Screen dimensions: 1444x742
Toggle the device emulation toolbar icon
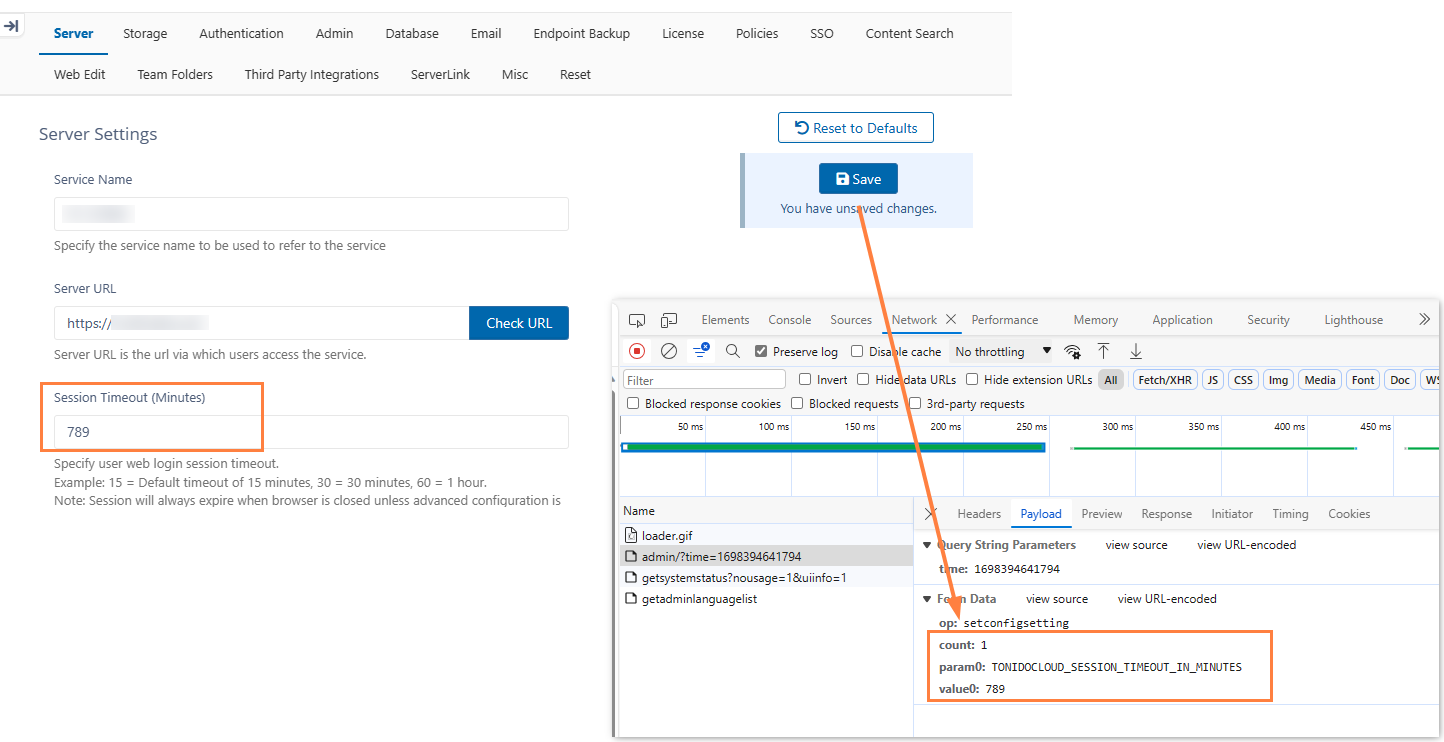[x=669, y=320]
